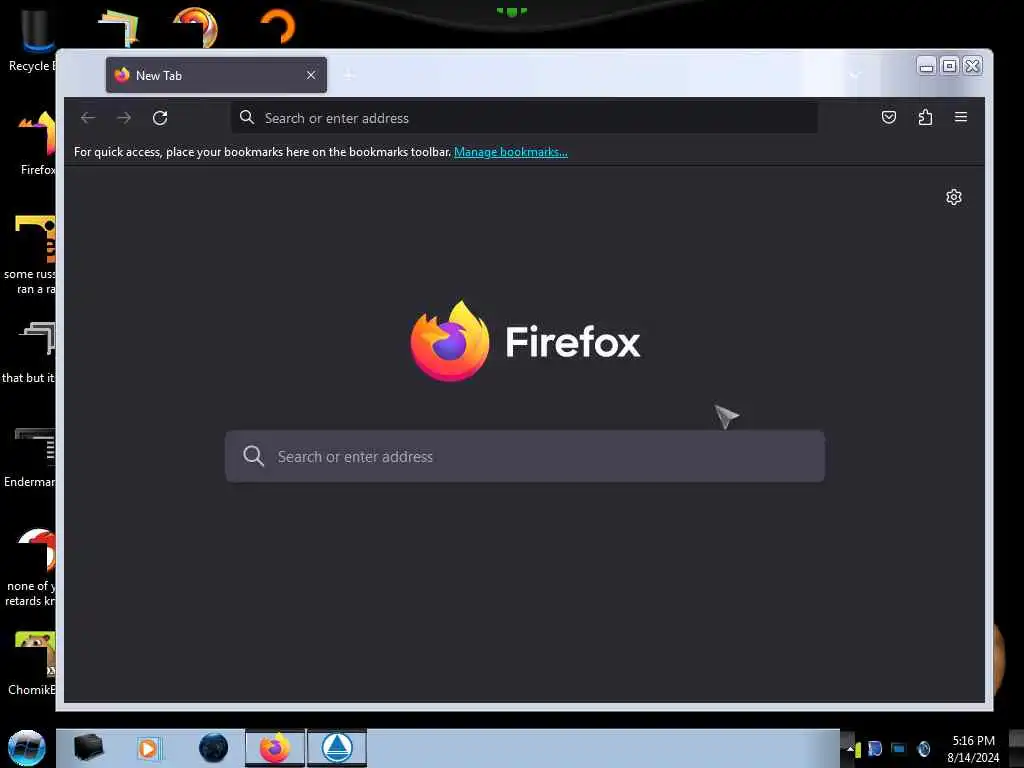Viewport: 1024px width, 768px height.
Task: Click the Firefox taskbar button
Action: click(x=275, y=748)
